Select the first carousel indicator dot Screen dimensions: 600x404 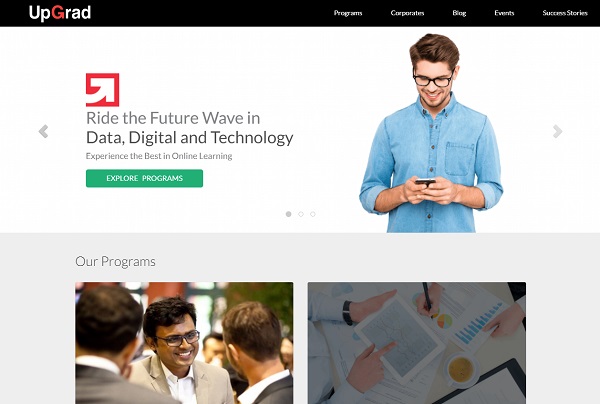pyautogui.click(x=289, y=214)
